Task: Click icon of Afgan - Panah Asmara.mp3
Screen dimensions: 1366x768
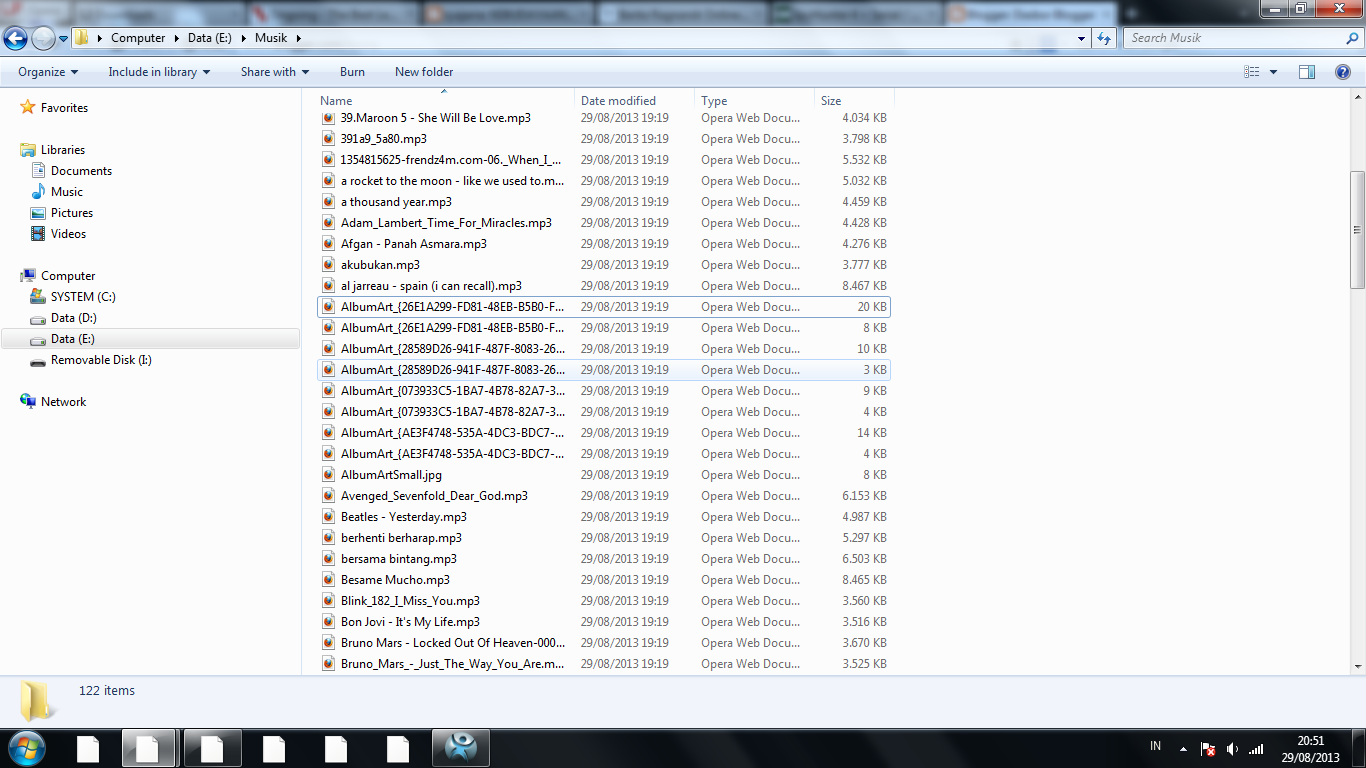Action: click(328, 244)
